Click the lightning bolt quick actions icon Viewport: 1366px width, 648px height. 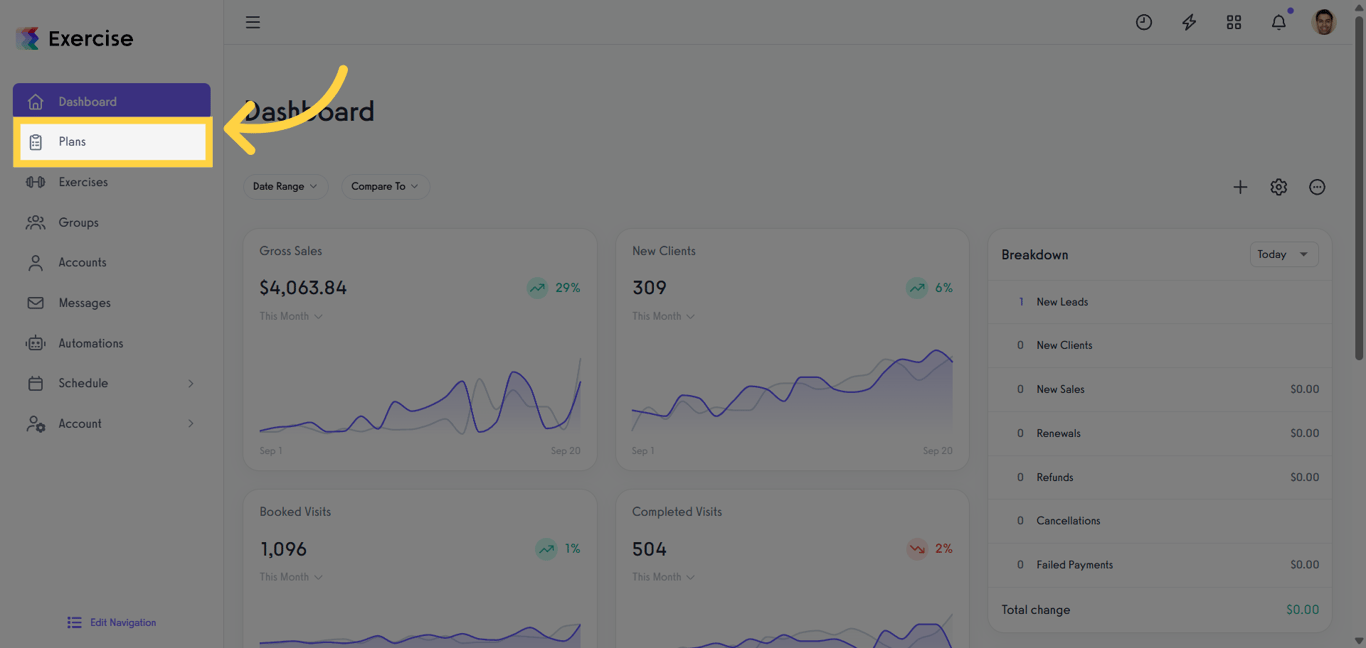pyautogui.click(x=1189, y=22)
